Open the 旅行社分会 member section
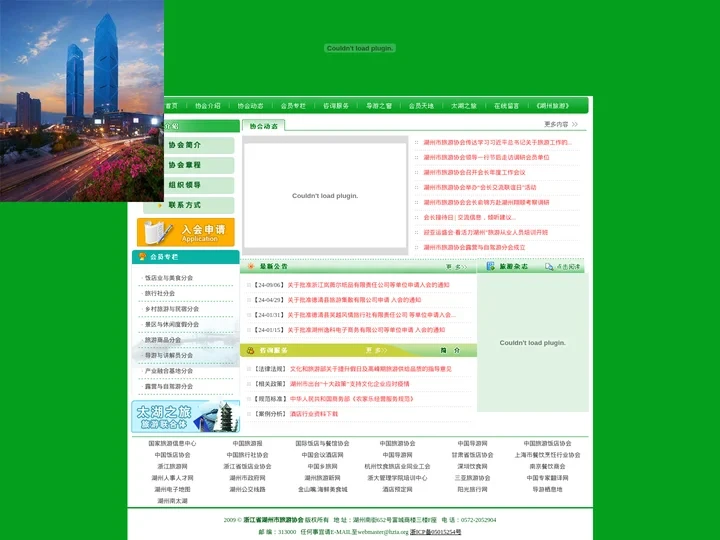720x540 pixels. click(x=159, y=293)
